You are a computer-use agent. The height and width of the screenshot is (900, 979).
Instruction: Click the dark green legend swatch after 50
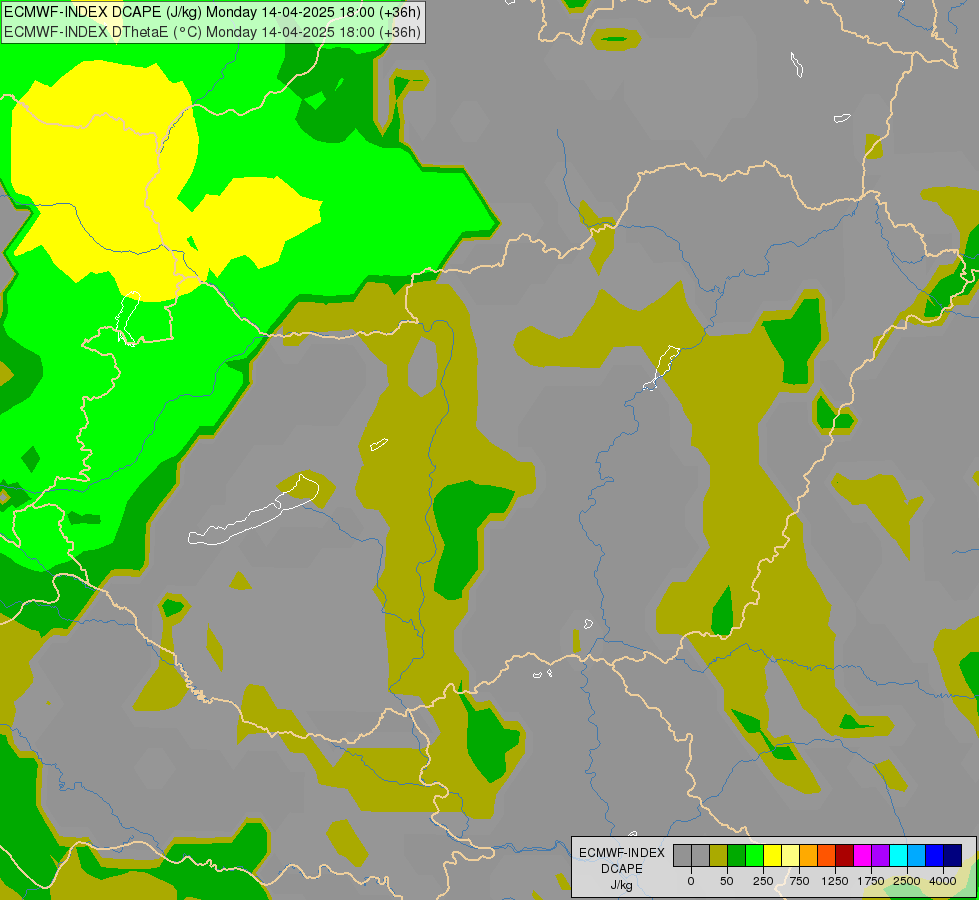pos(737,855)
